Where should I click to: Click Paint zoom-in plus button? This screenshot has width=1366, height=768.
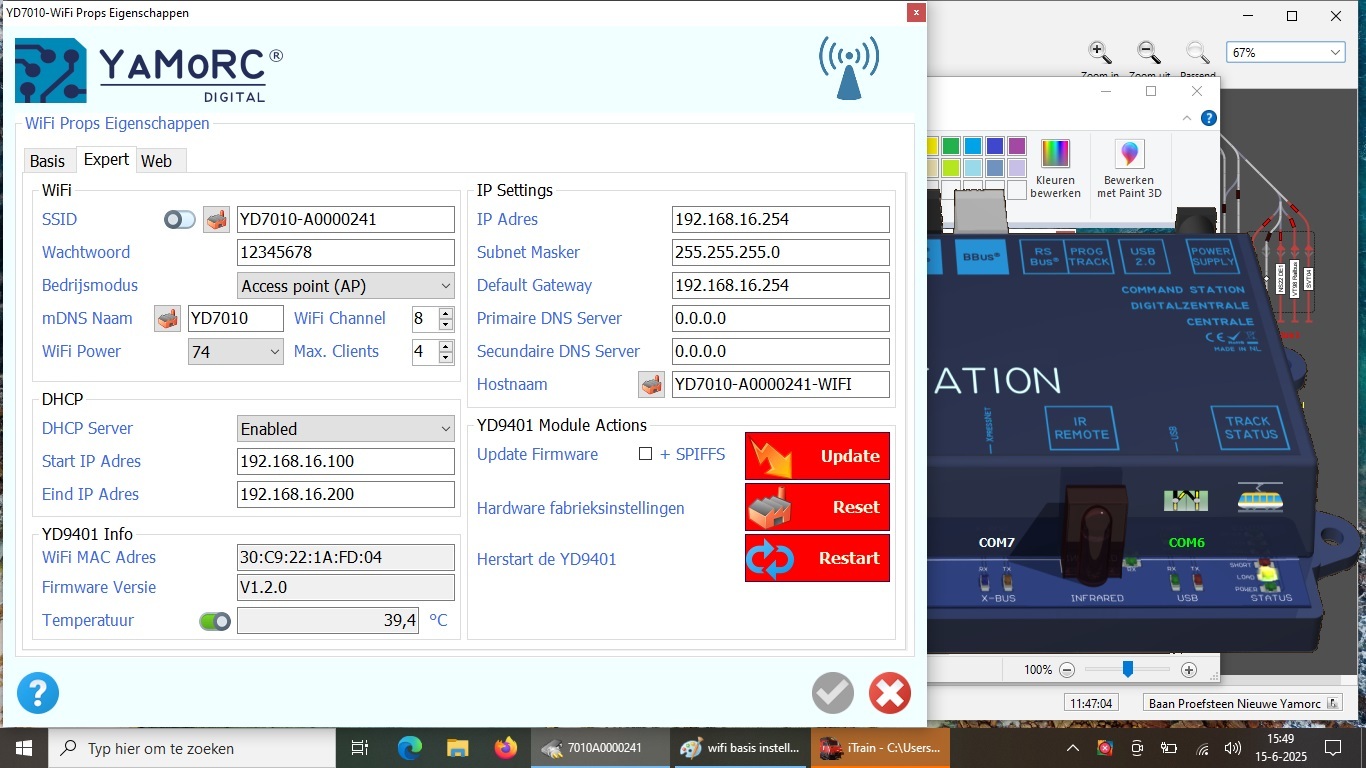coord(1189,670)
